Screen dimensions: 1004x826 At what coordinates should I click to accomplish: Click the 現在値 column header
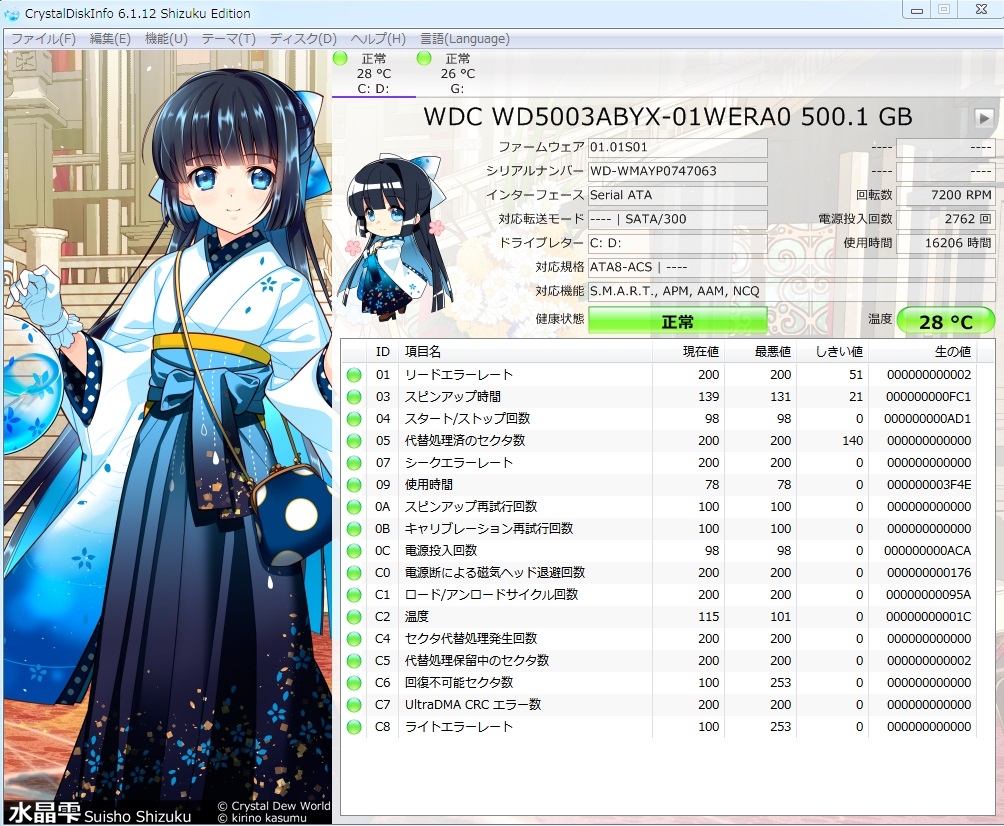pos(688,352)
